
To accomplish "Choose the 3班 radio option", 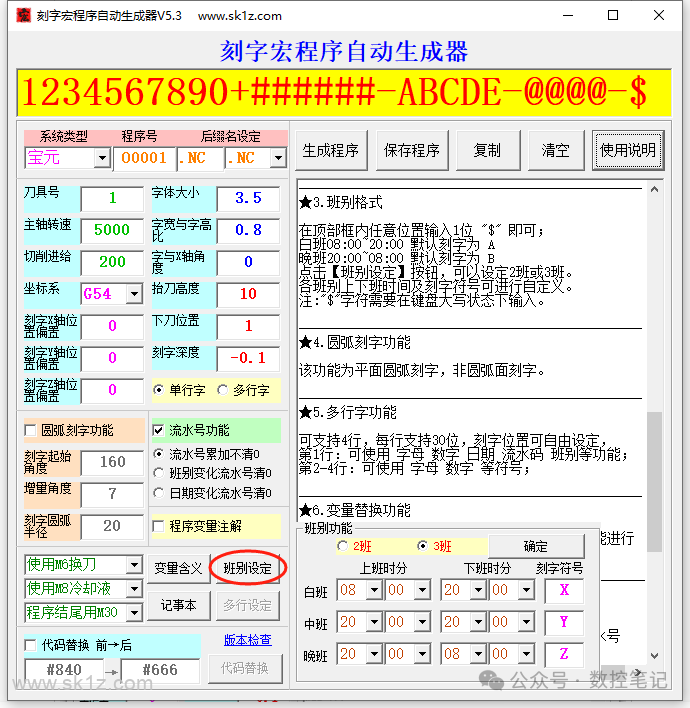I will click(422, 546).
